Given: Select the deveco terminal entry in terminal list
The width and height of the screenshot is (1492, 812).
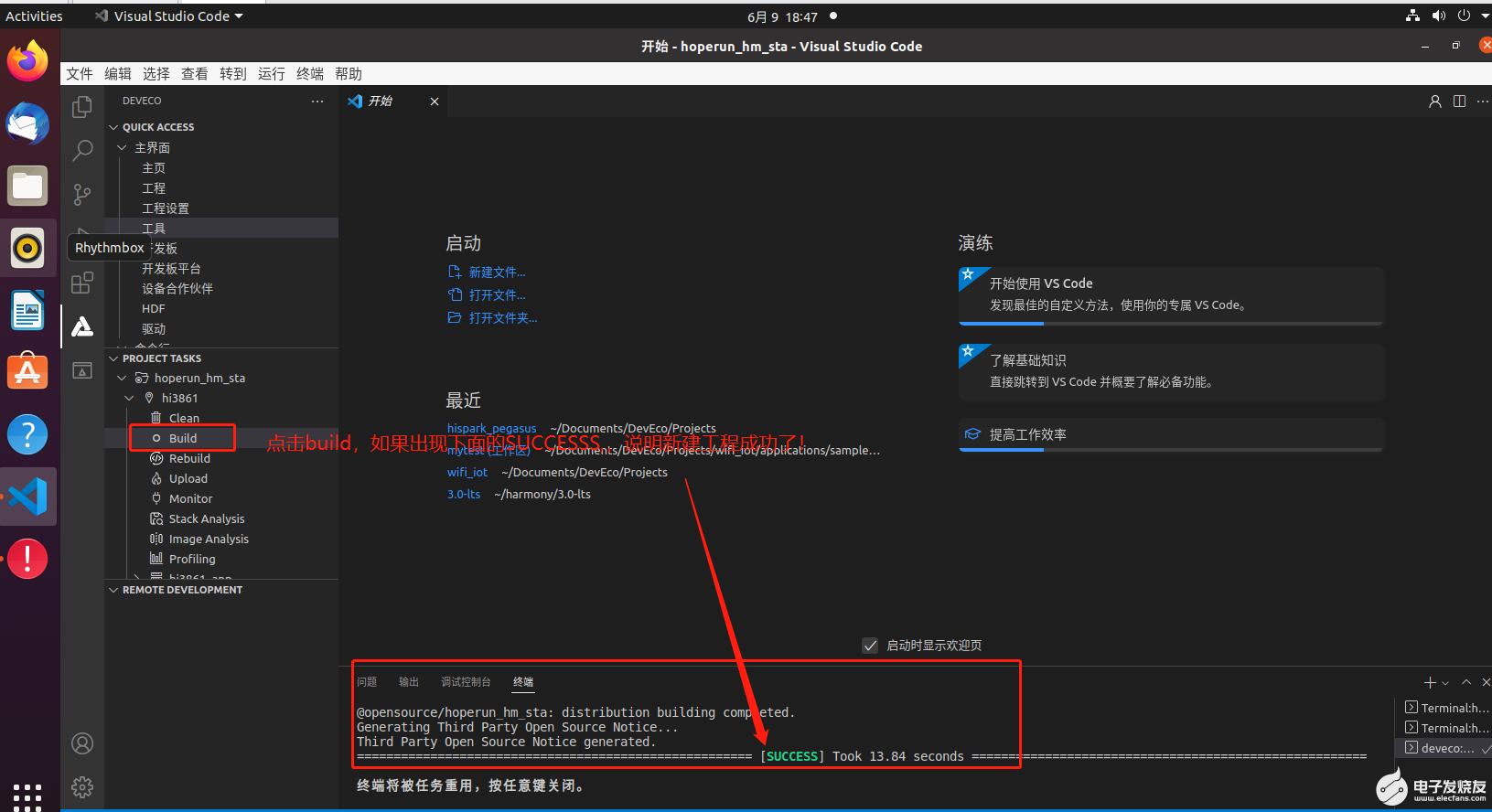Looking at the screenshot, I should click(1445, 748).
